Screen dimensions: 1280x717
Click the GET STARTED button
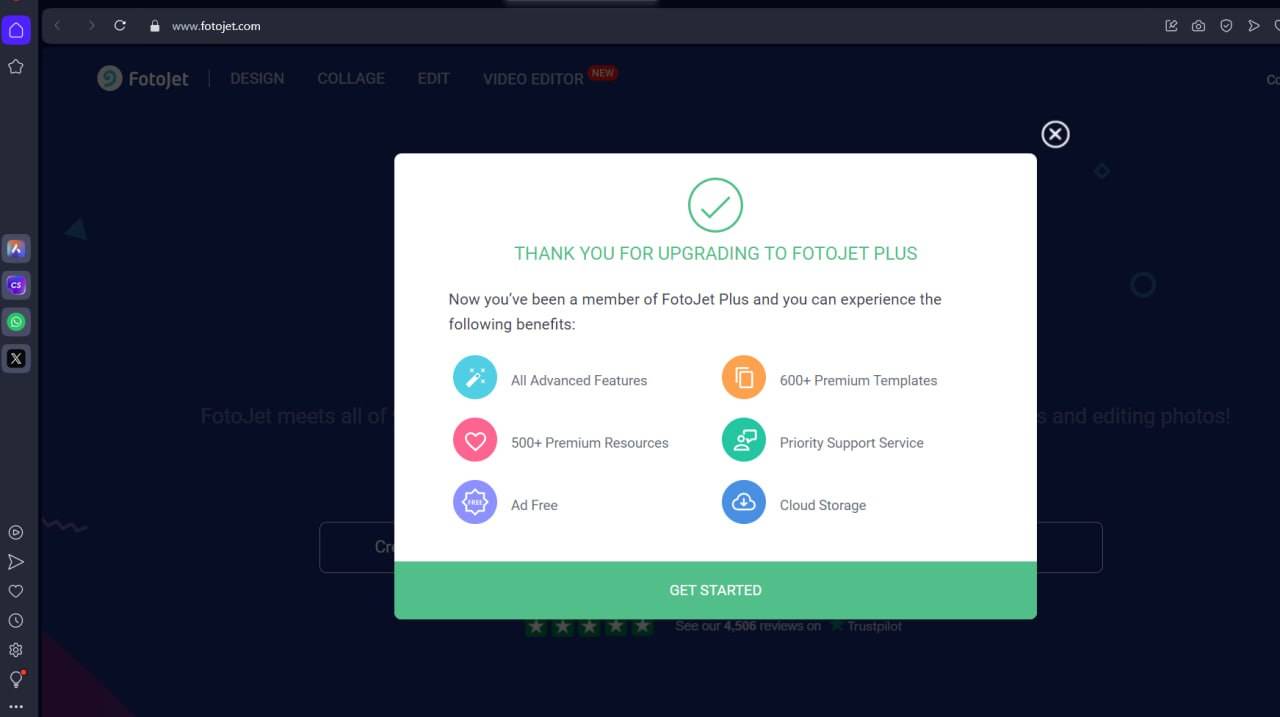(715, 590)
